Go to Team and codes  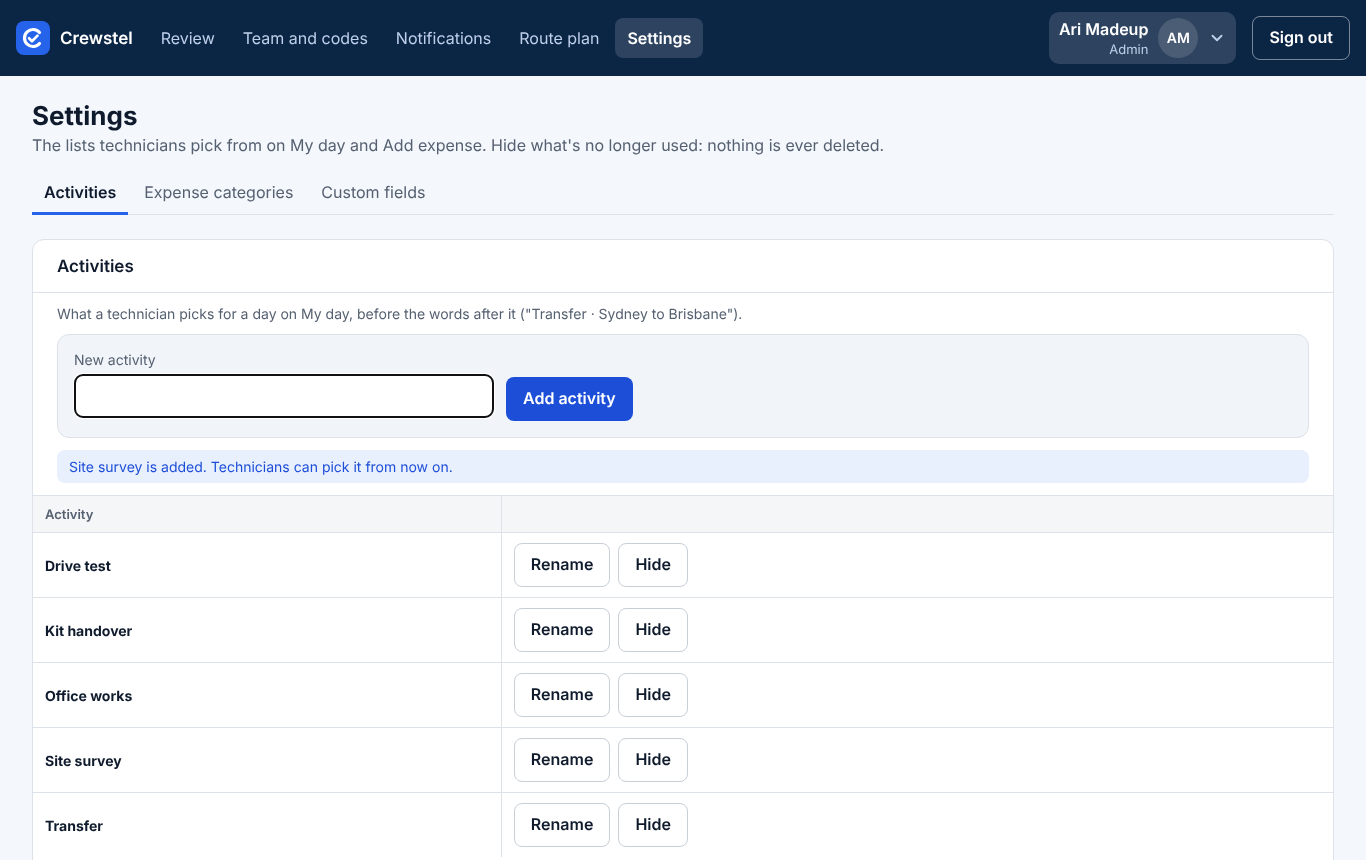pyautogui.click(x=305, y=38)
